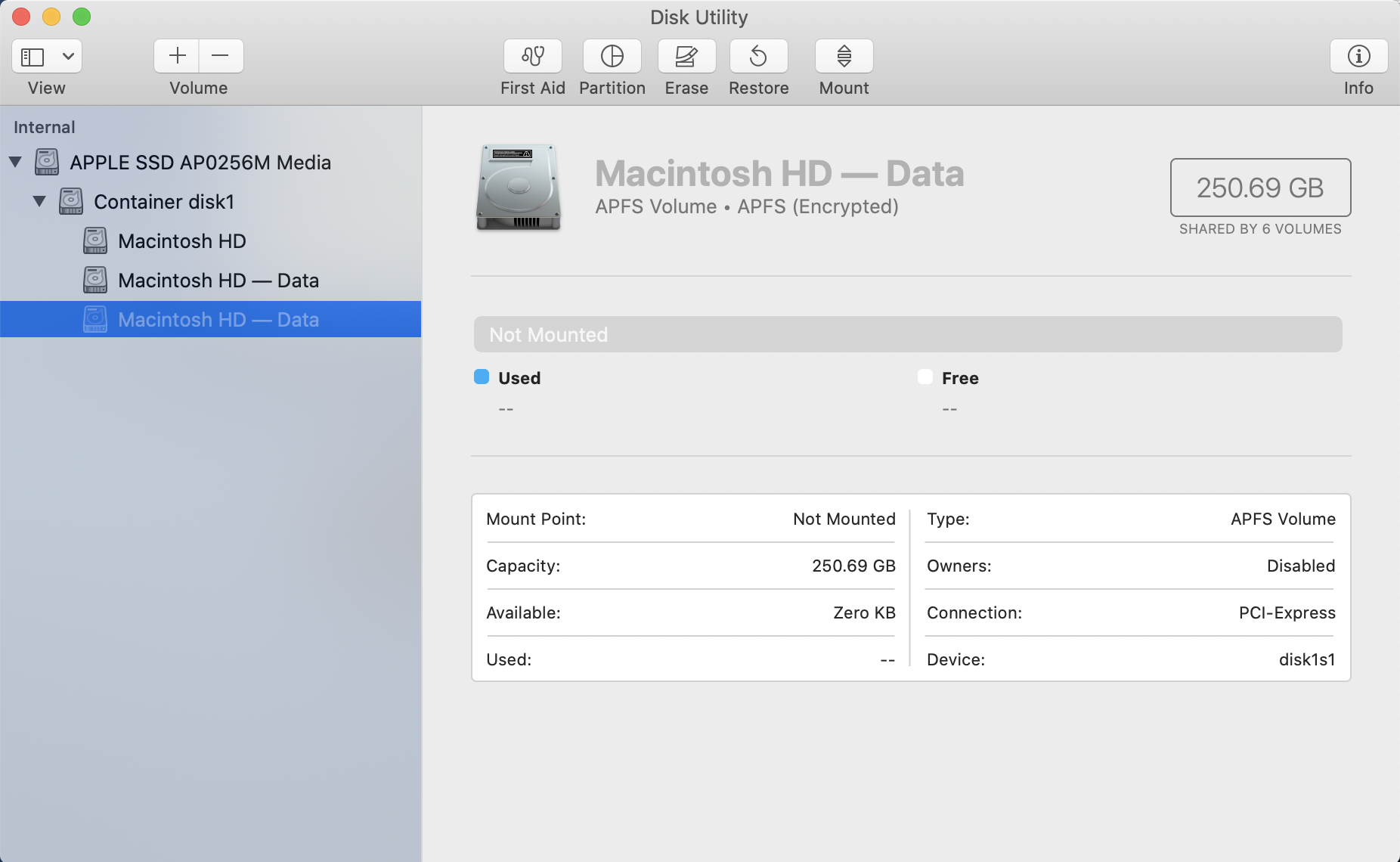Click the Free legend indicator
The width and height of the screenshot is (1400, 862).
pos(925,376)
